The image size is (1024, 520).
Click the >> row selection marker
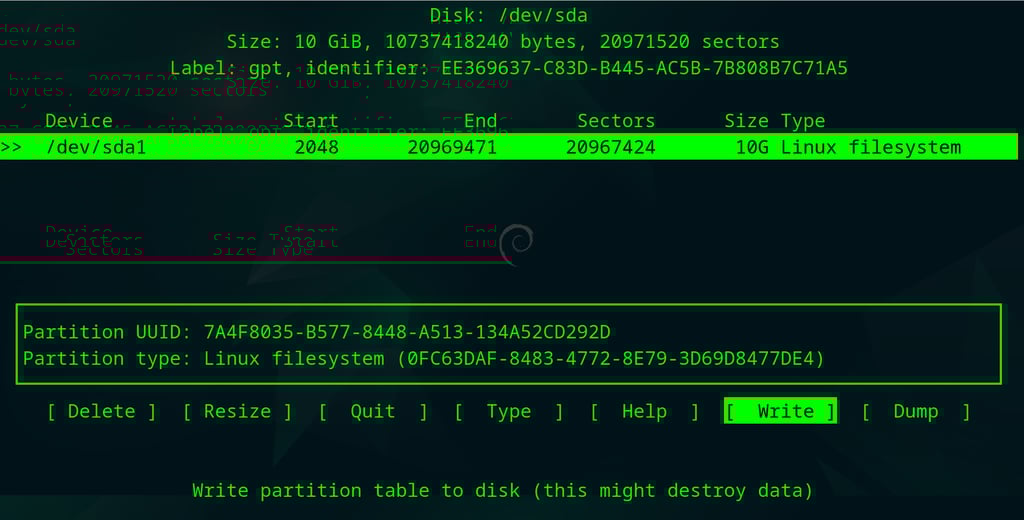(11, 147)
